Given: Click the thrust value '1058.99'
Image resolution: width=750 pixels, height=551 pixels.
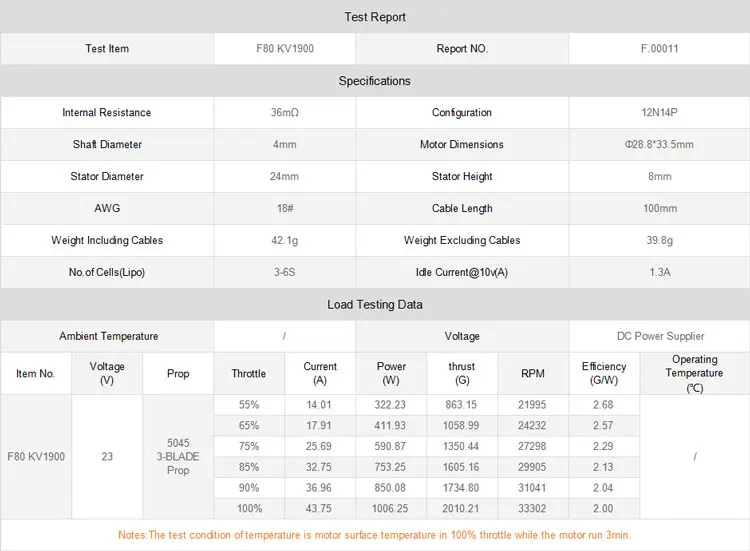Looking at the screenshot, I should pos(461,425).
